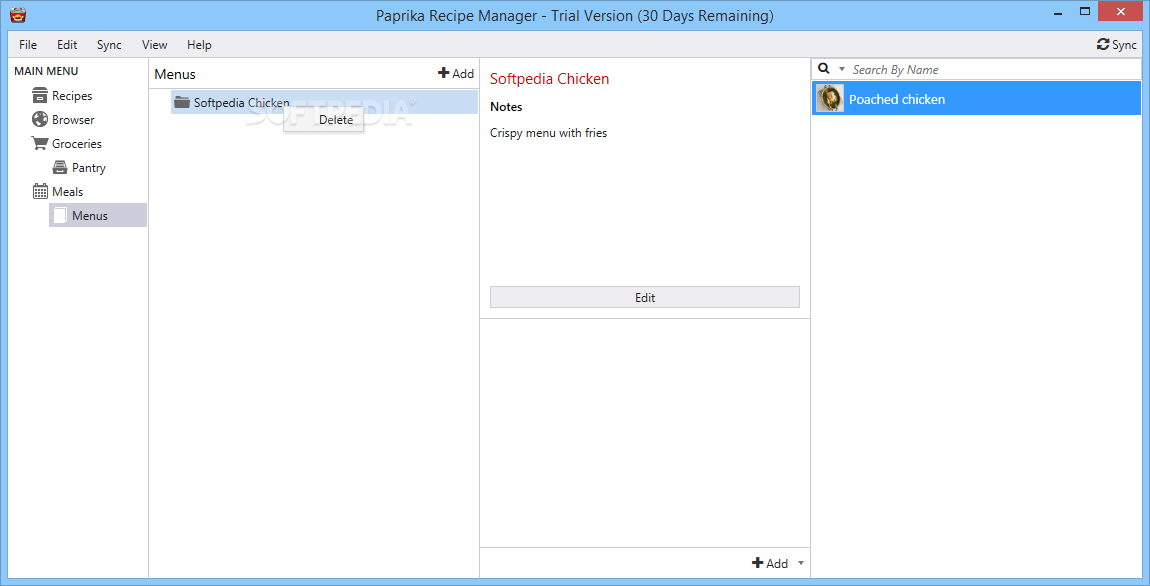The width and height of the screenshot is (1150, 586).
Task: Choose Delete from the context menu
Action: [335, 119]
